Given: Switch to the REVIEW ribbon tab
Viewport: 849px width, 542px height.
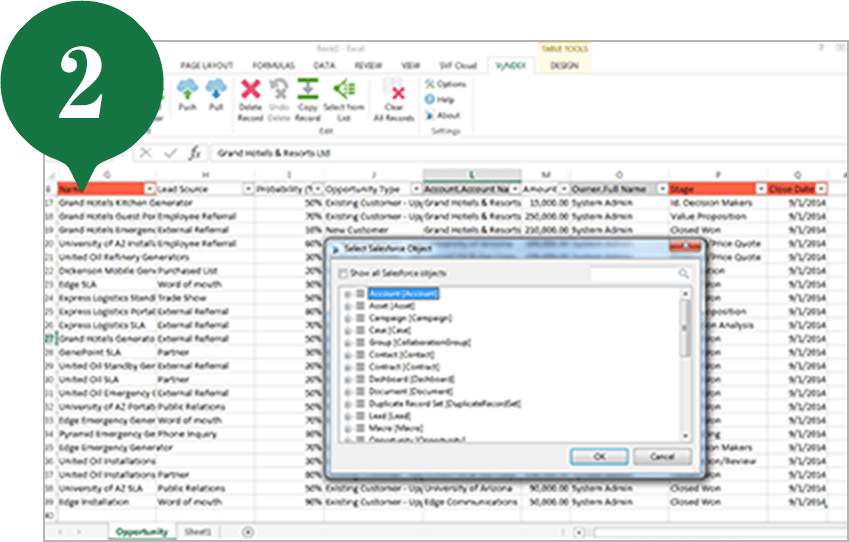Looking at the screenshot, I should pos(368,66).
